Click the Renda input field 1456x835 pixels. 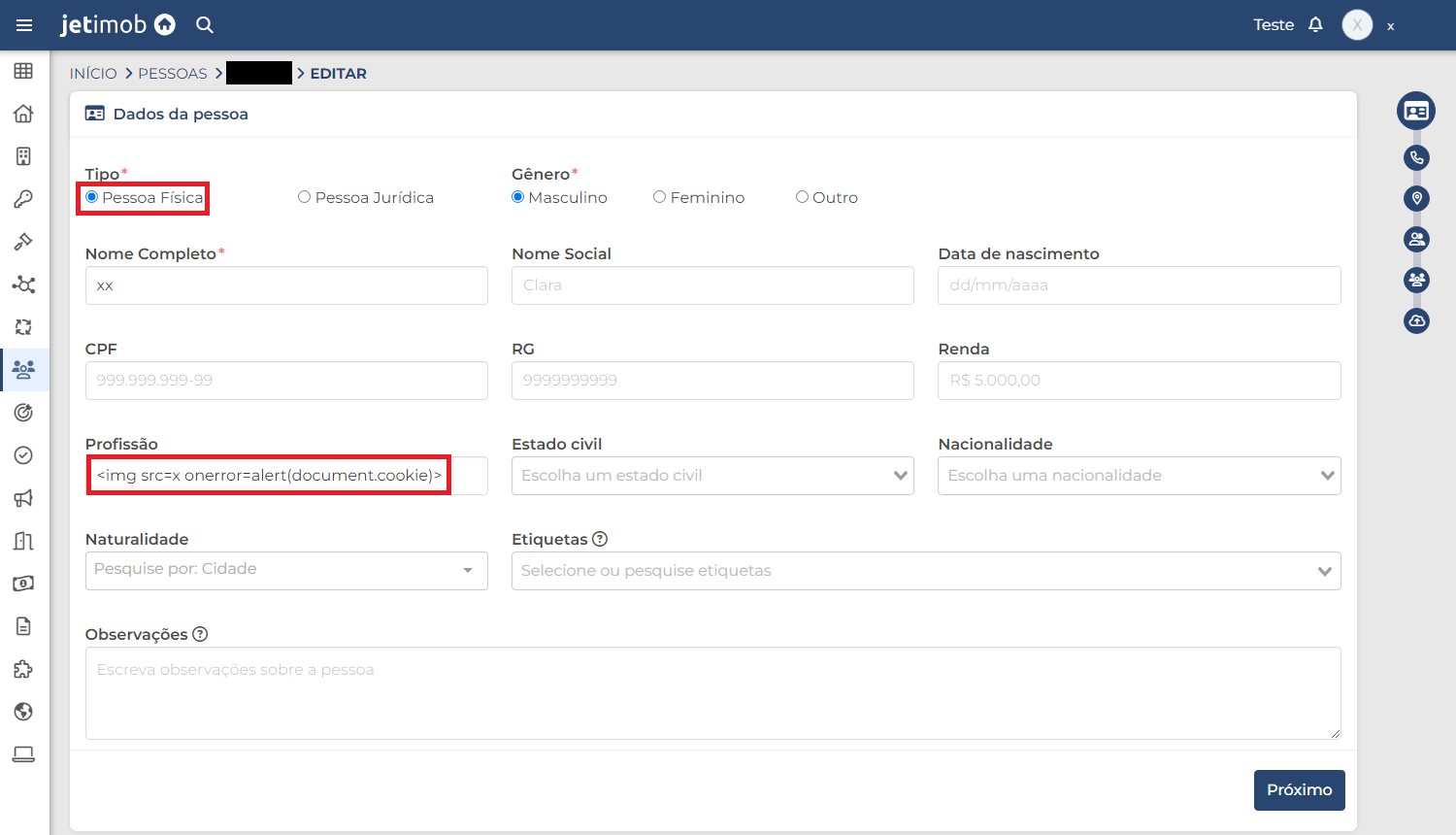1140,381
